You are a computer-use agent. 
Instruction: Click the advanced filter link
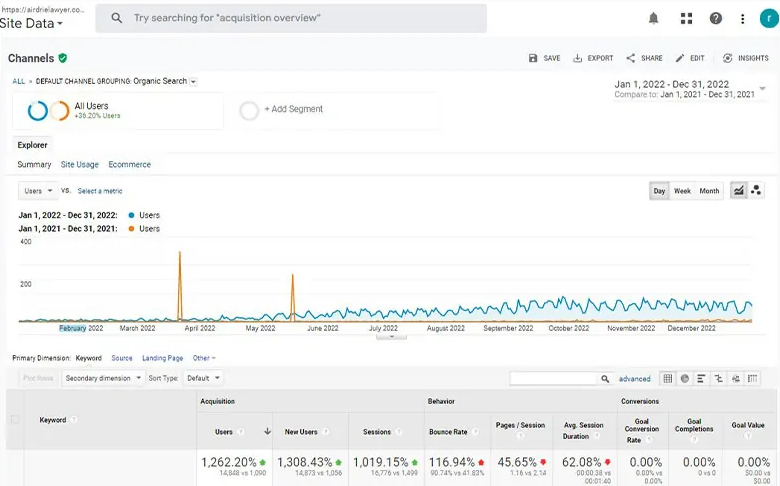click(x=634, y=379)
